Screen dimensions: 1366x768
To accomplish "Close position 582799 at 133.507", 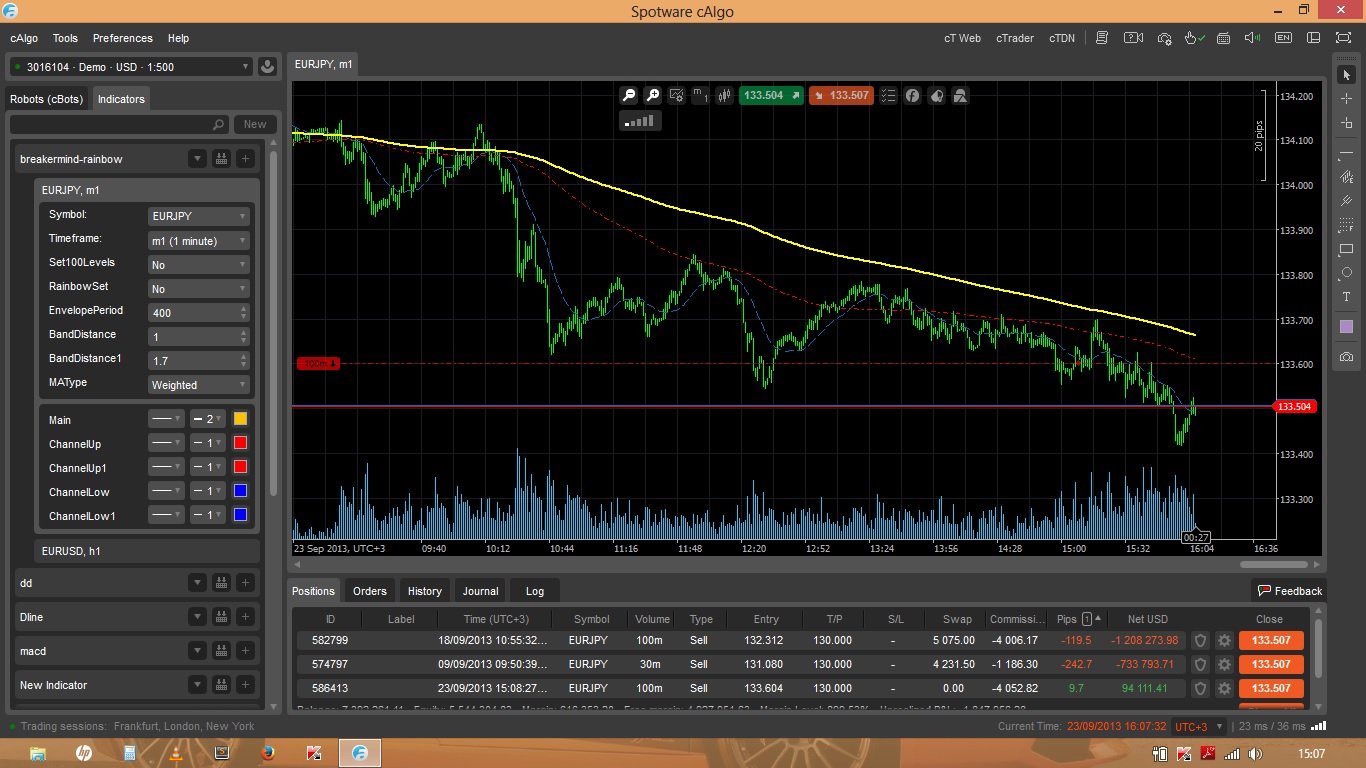I will click(1271, 640).
